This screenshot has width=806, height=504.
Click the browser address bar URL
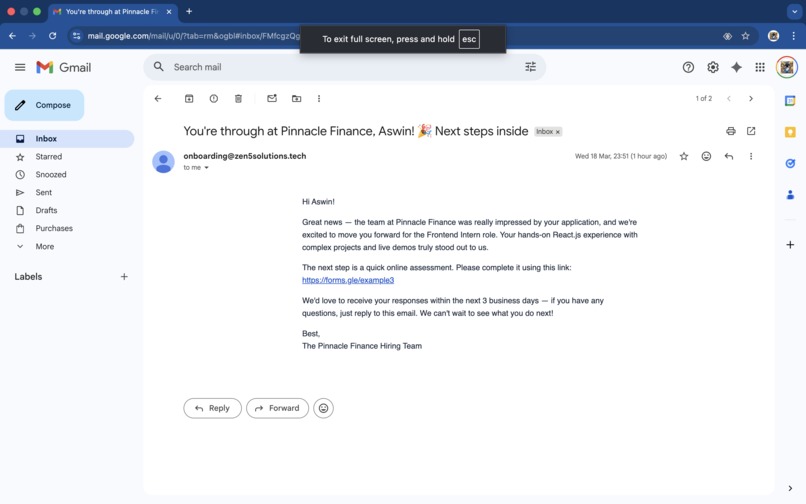click(x=193, y=35)
